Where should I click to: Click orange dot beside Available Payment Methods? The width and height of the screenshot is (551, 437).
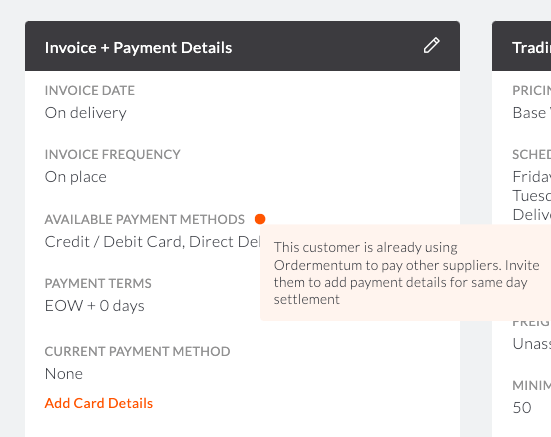[x=260, y=219]
